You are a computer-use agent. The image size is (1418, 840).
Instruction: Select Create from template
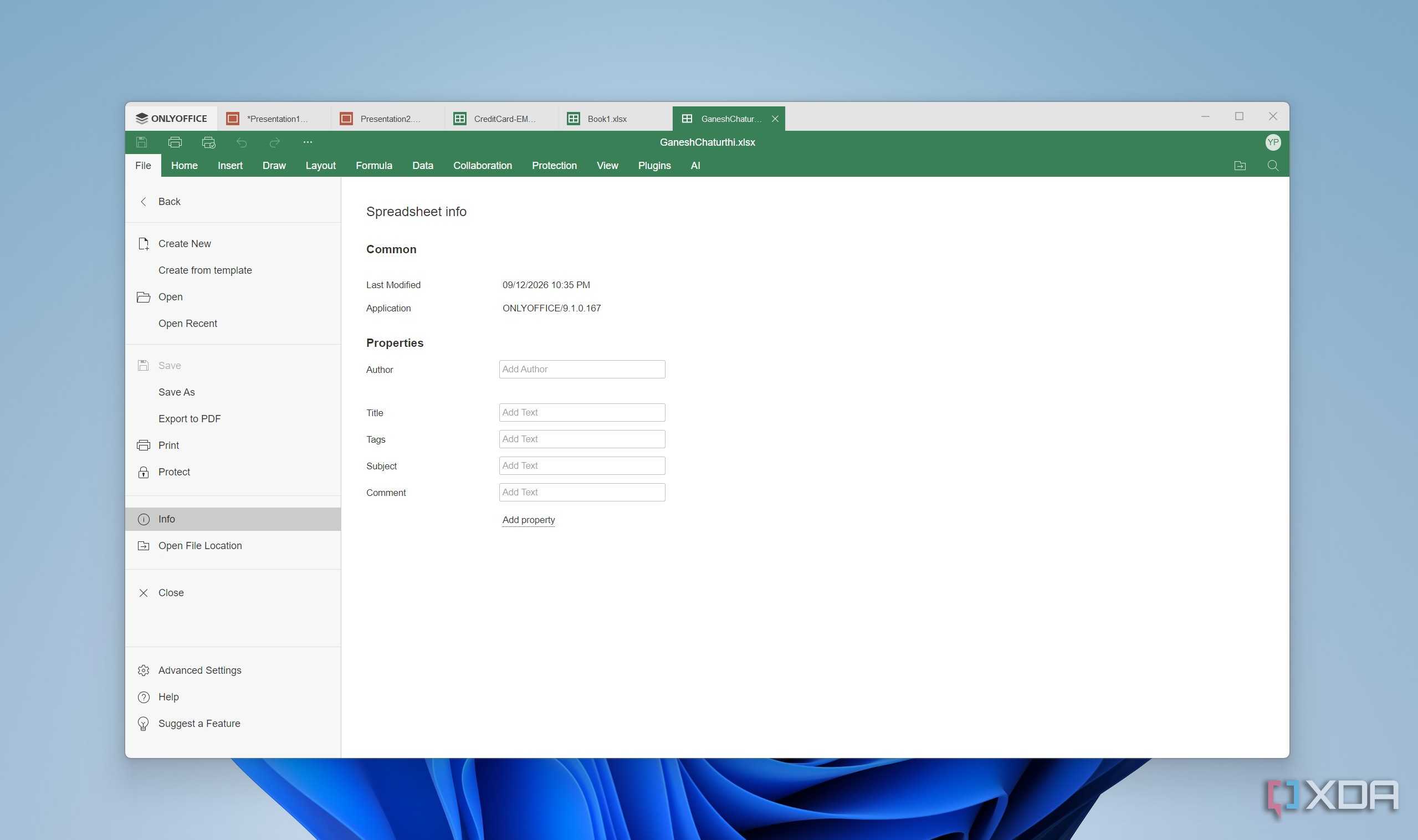pos(233,270)
